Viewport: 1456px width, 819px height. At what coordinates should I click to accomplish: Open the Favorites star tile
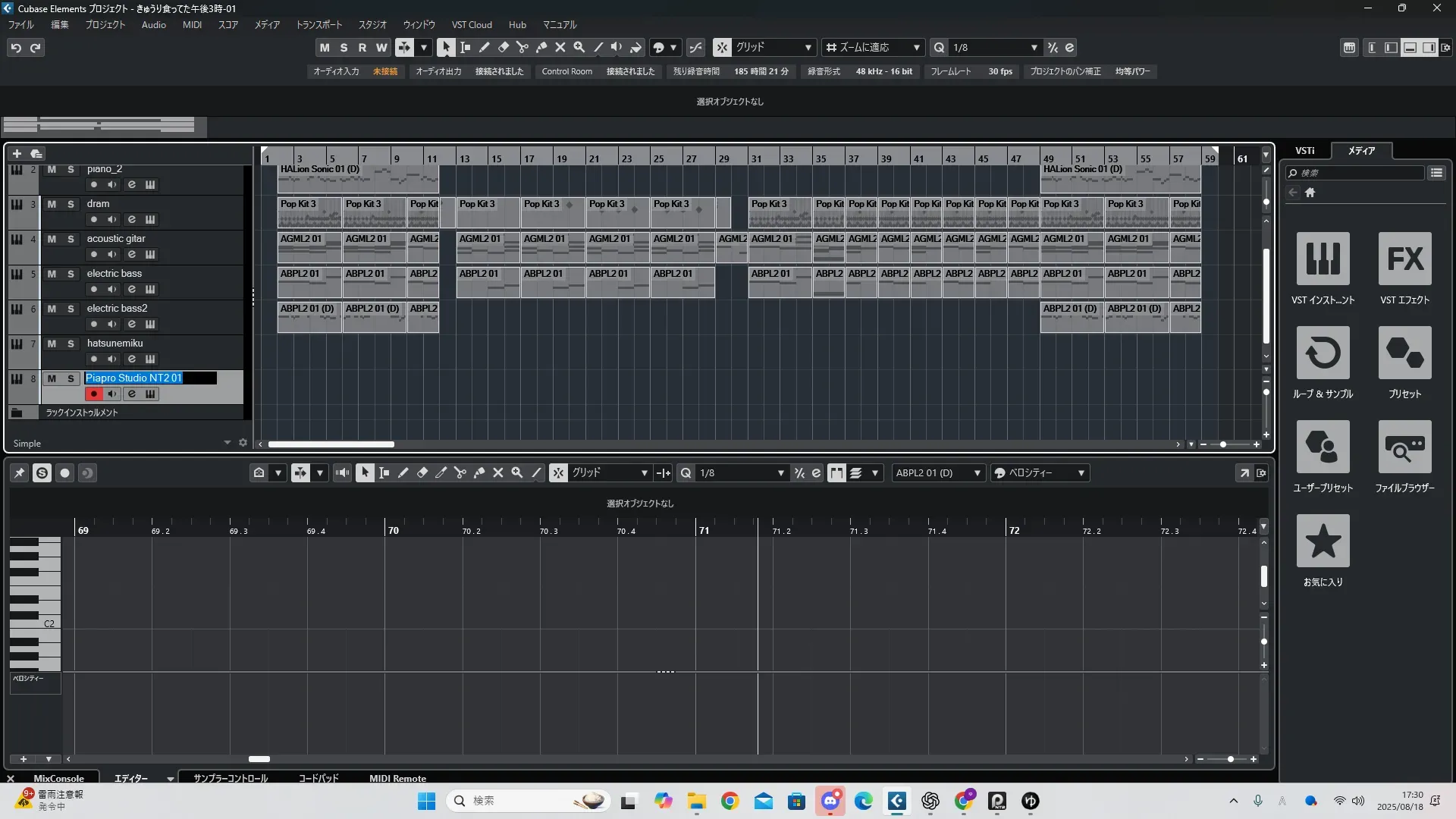[x=1323, y=541]
